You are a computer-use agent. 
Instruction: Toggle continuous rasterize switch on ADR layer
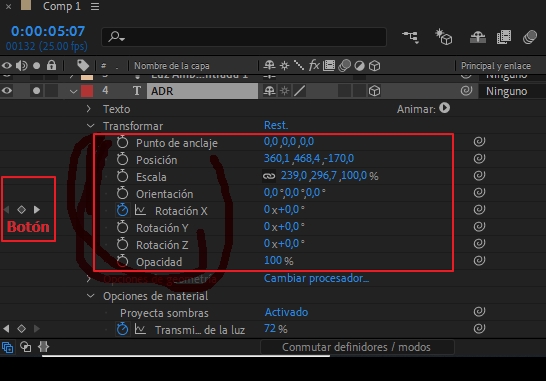[x=284, y=91]
